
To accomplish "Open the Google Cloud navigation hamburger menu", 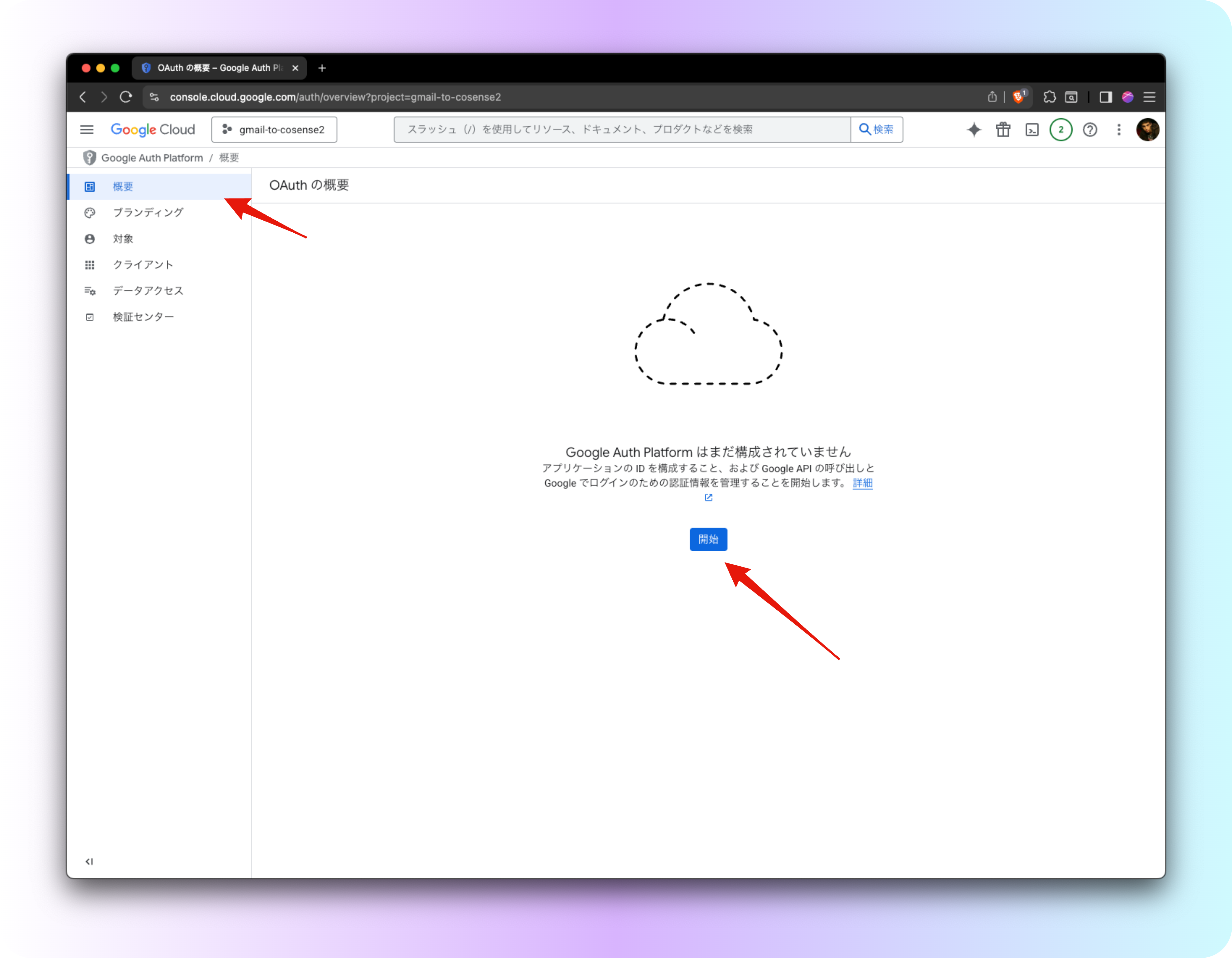I will coord(87,130).
